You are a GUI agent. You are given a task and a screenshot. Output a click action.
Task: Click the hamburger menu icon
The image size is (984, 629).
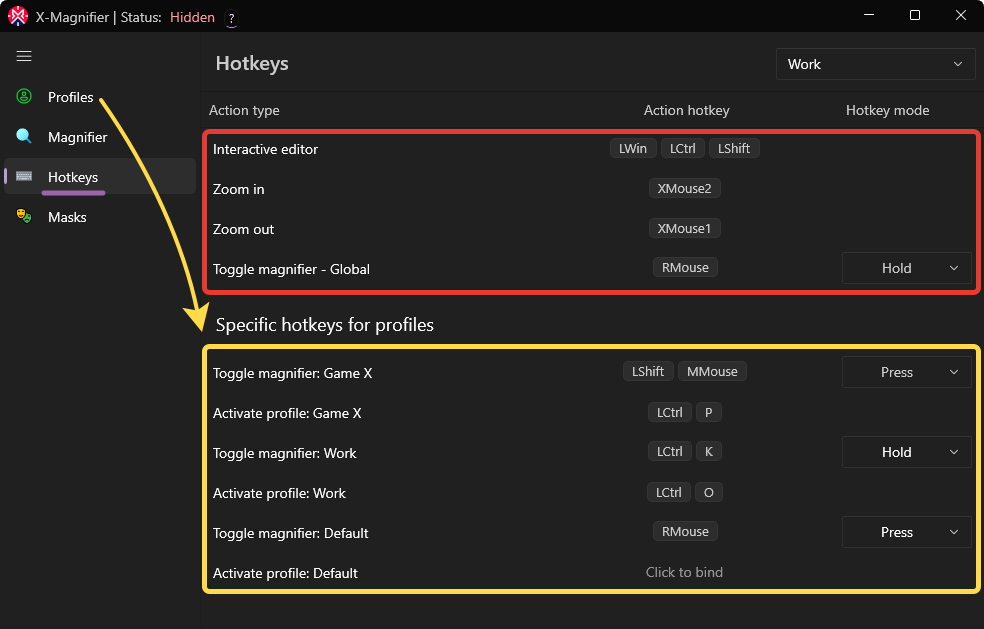(24, 57)
